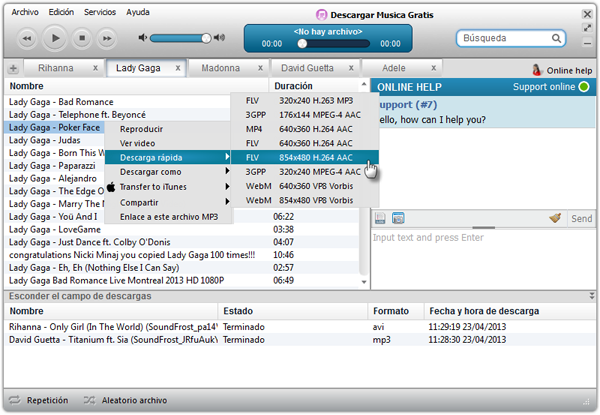The height and width of the screenshot is (415, 600).
Task: Collapse downloads with Esconder el campo de descargas
Action: coord(80,296)
